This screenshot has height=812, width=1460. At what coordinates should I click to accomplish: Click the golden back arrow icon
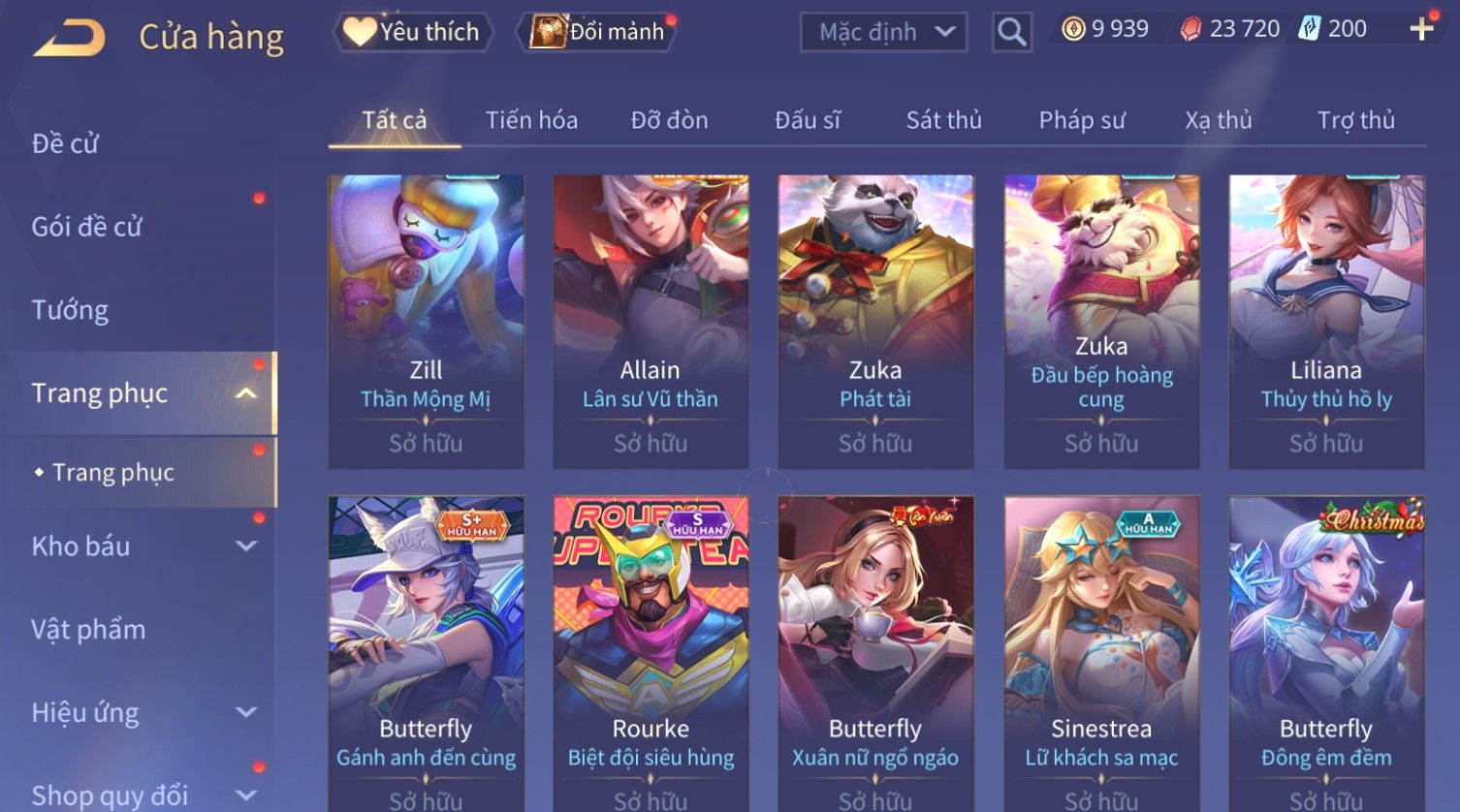point(70,39)
